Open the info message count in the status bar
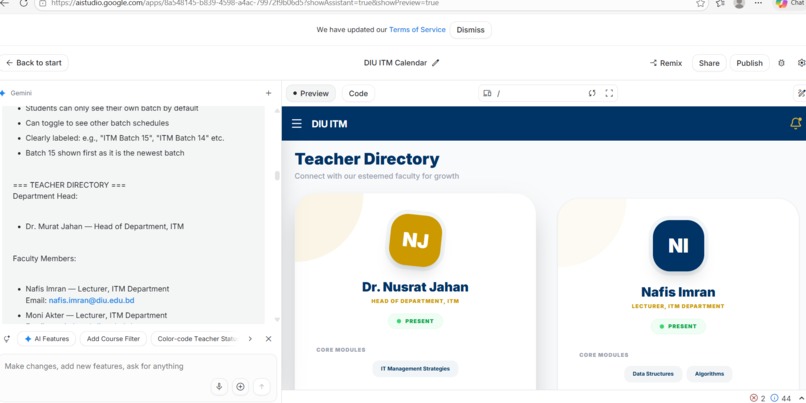806x403 pixels. coord(780,398)
